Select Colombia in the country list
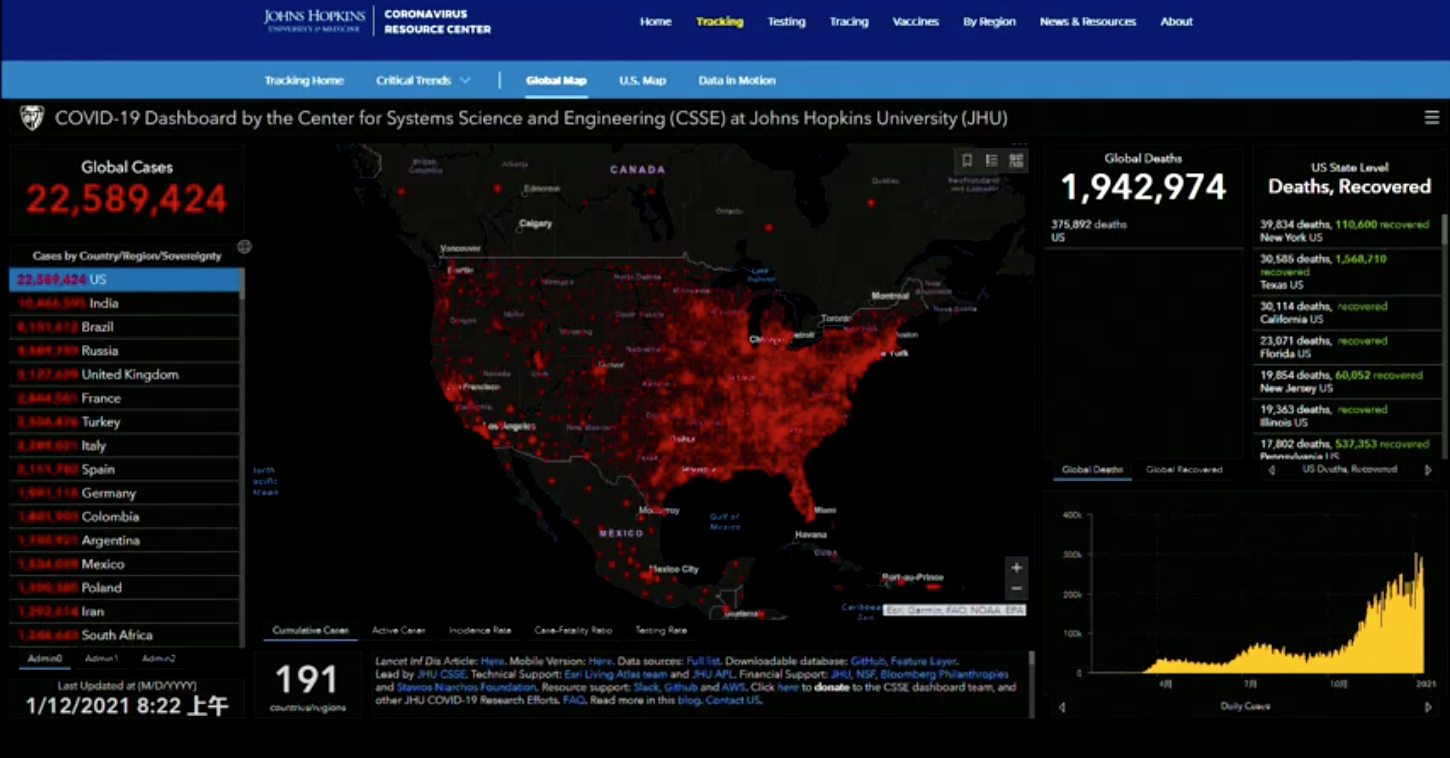The image size is (1450, 758). click(x=125, y=516)
